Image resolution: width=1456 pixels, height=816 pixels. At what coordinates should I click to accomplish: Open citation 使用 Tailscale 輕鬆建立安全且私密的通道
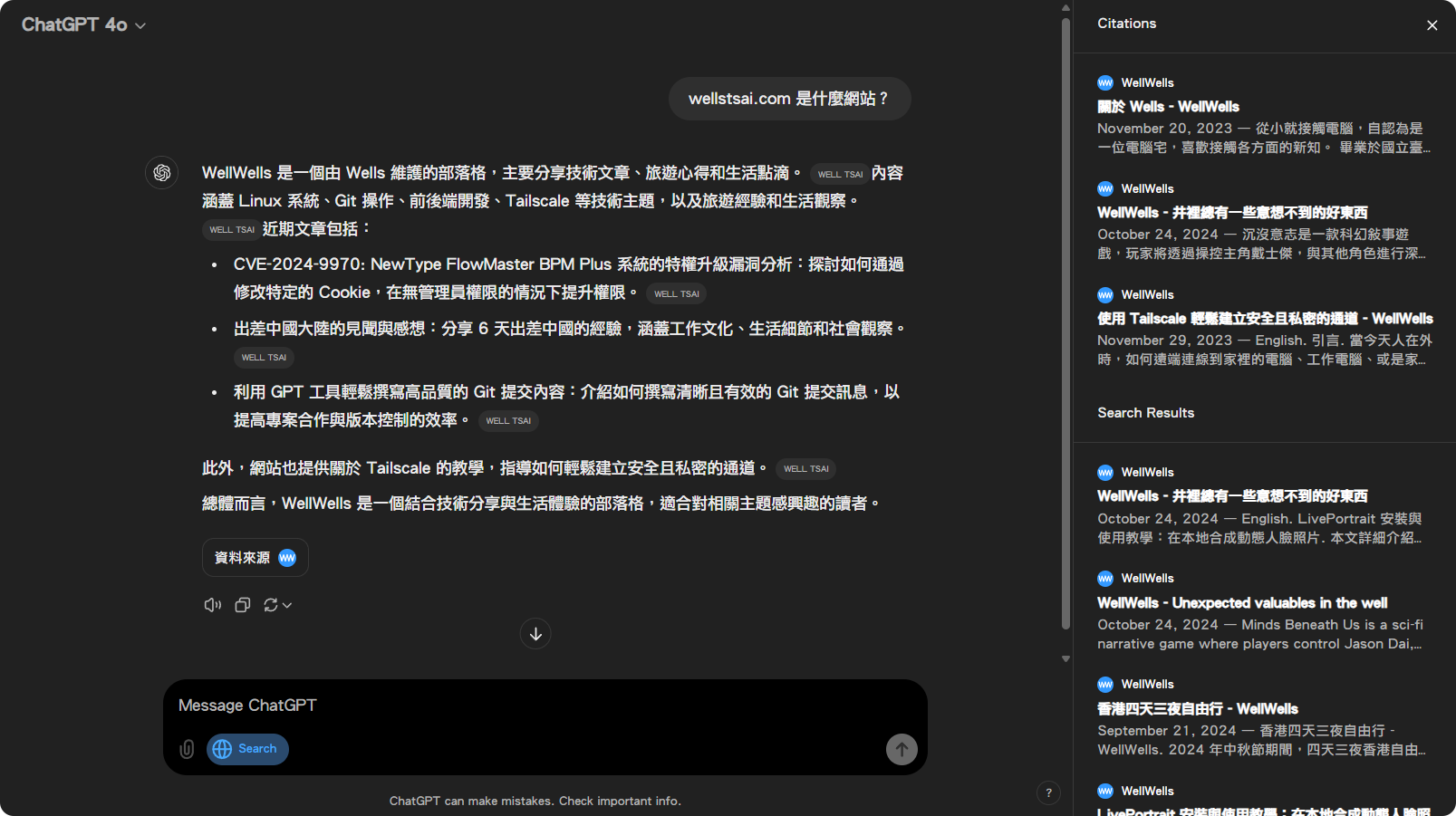(x=1265, y=319)
